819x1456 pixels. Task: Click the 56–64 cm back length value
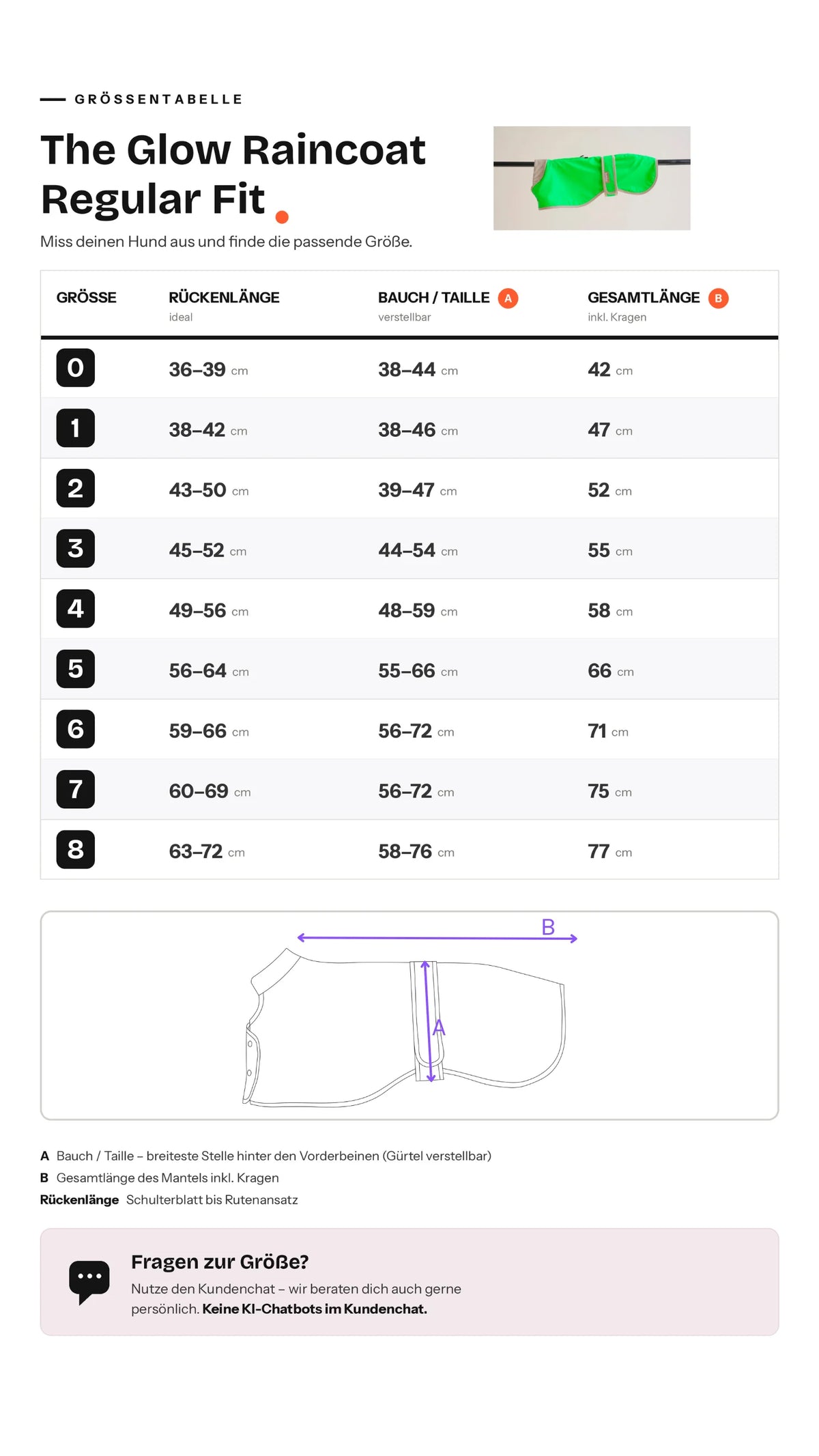click(x=209, y=671)
